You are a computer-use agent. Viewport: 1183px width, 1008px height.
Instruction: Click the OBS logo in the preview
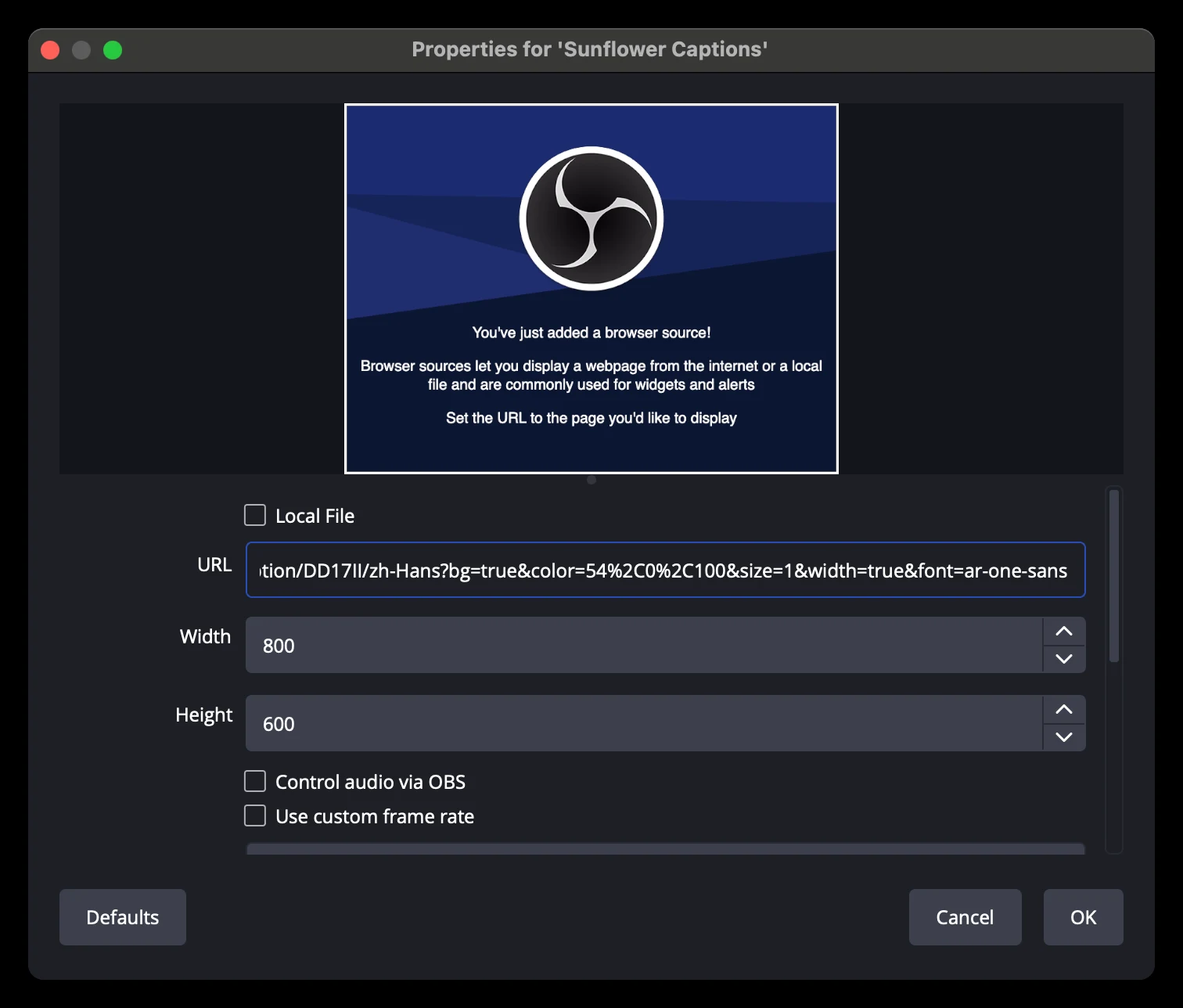coord(591,218)
